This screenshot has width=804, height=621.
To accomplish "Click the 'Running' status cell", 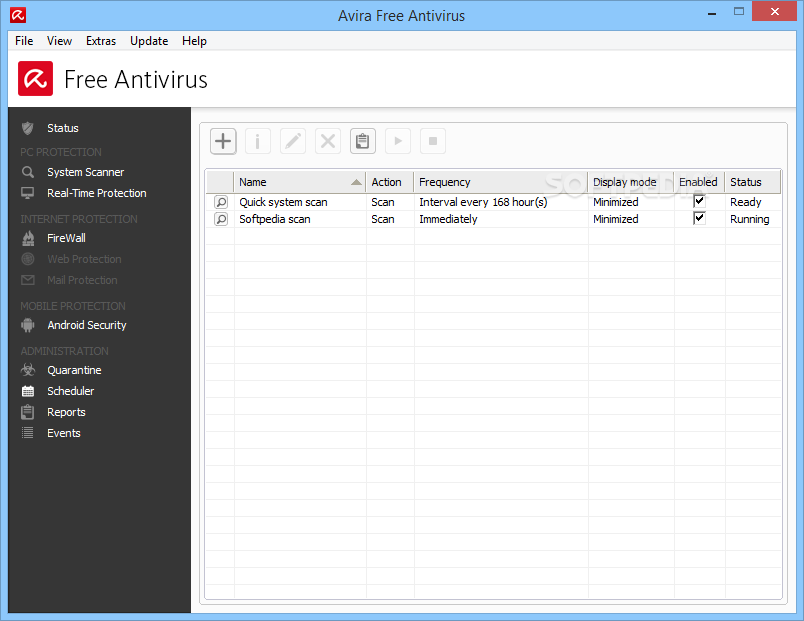I will click(750, 219).
